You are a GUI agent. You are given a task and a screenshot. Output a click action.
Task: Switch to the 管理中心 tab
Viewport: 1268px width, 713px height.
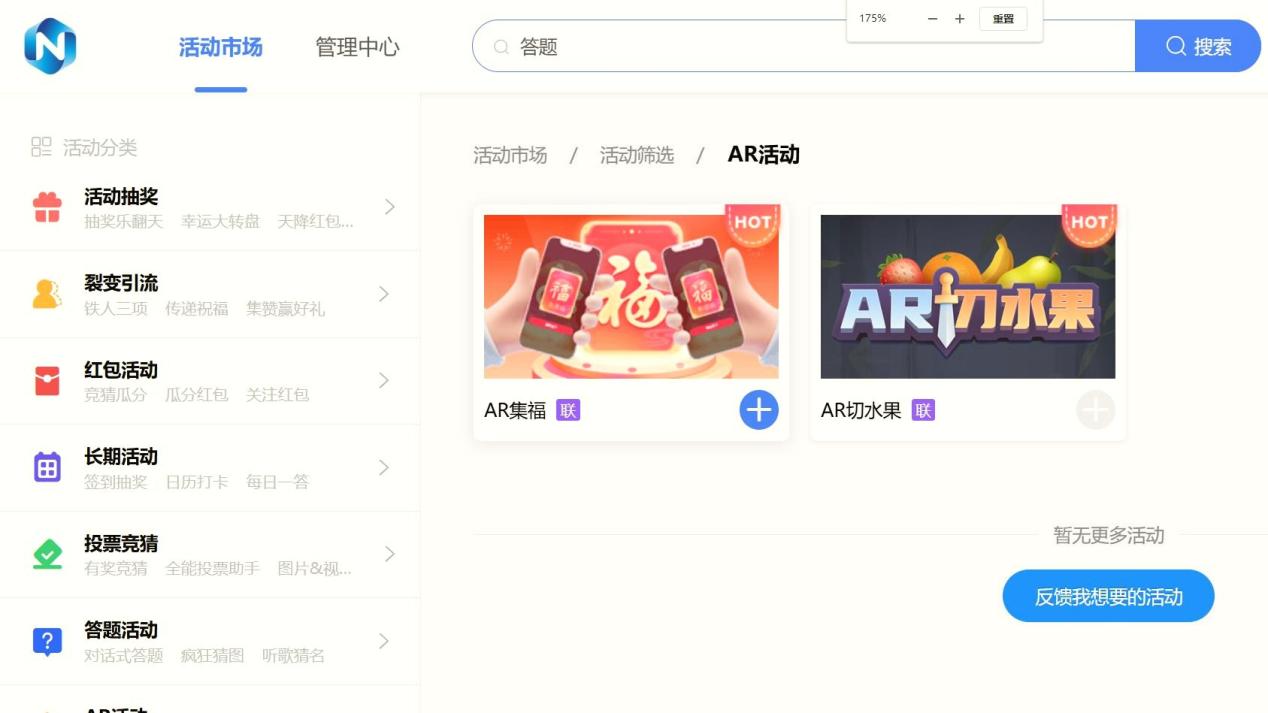coord(357,47)
